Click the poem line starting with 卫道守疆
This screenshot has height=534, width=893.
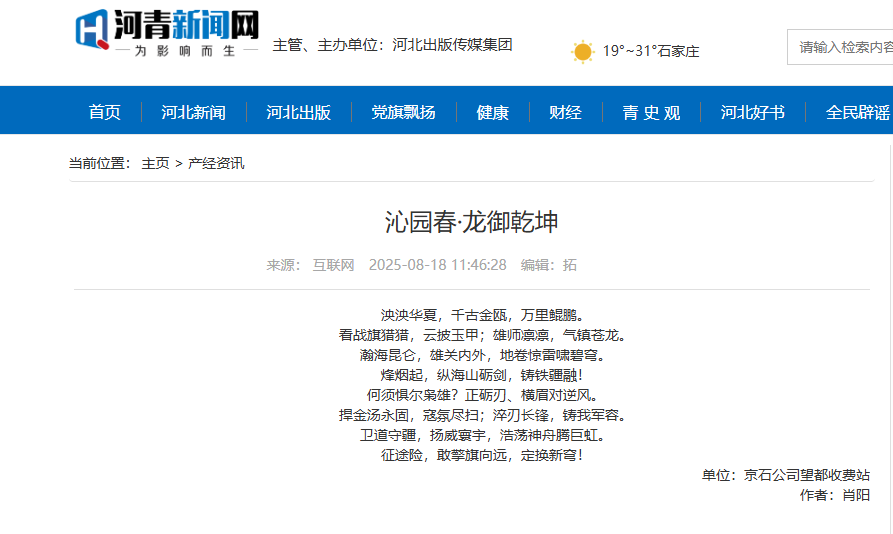[x=482, y=435]
